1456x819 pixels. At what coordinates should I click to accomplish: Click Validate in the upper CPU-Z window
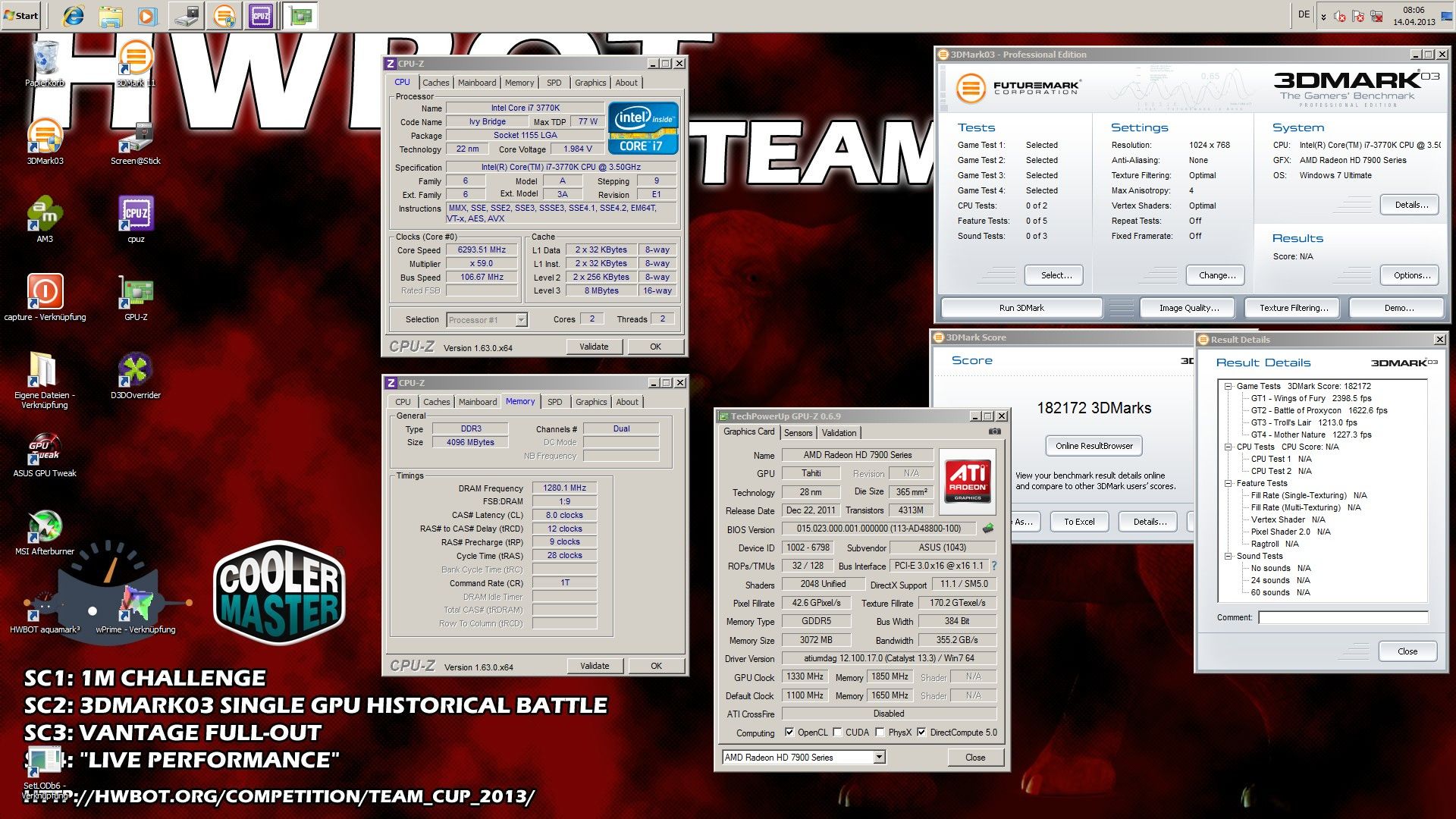point(594,347)
